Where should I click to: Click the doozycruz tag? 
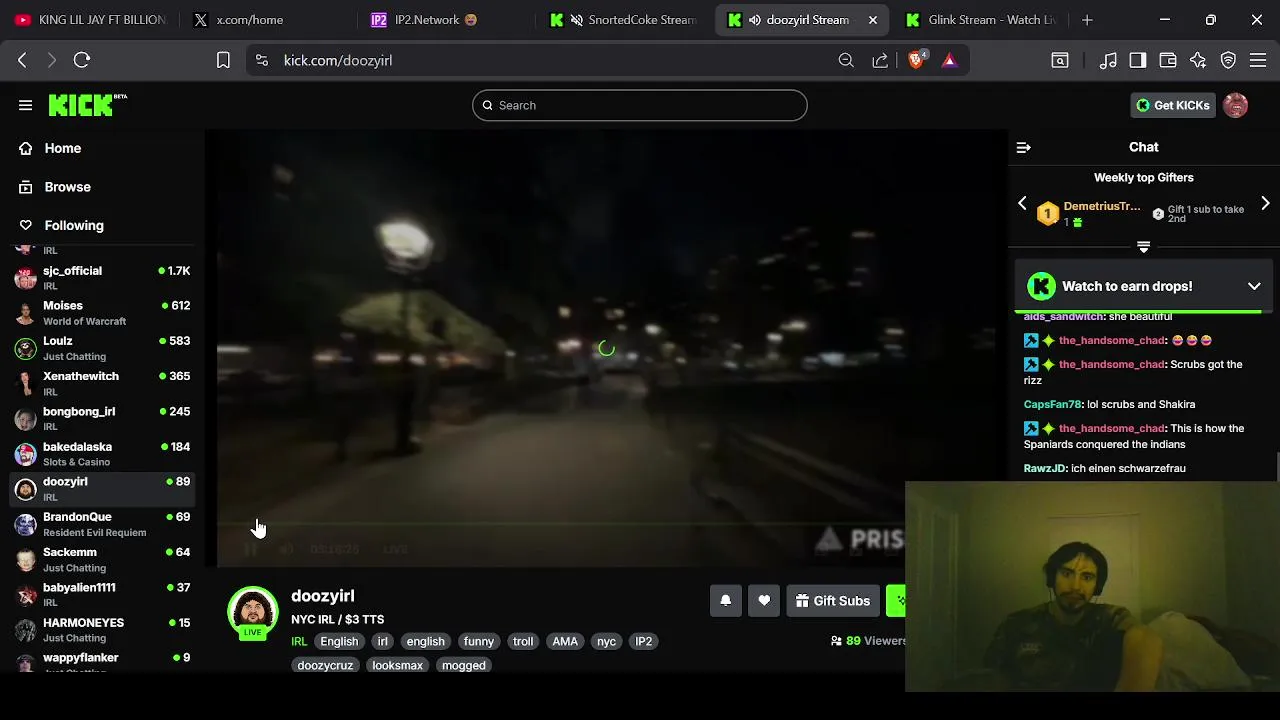[x=325, y=665]
